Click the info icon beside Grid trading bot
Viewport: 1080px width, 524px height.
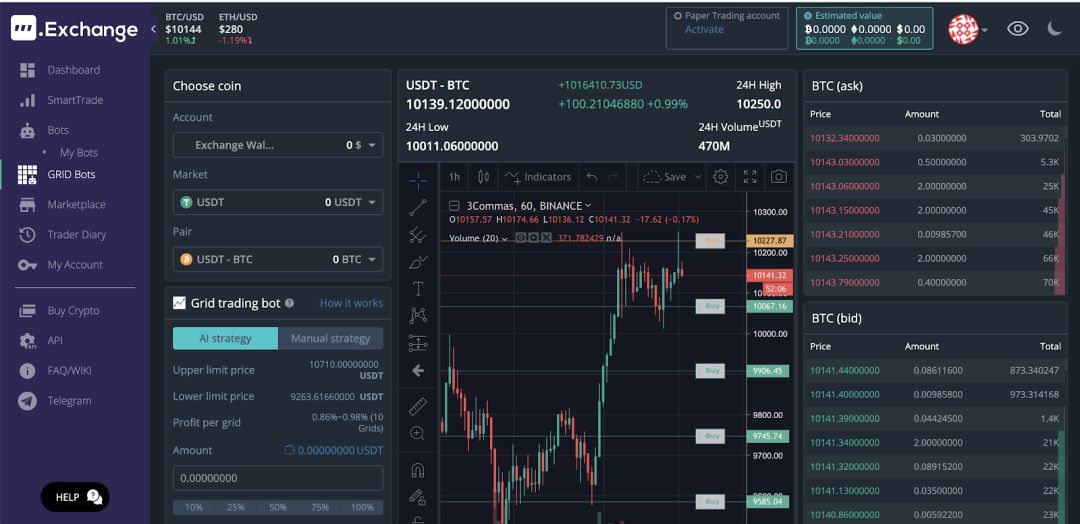[289, 303]
